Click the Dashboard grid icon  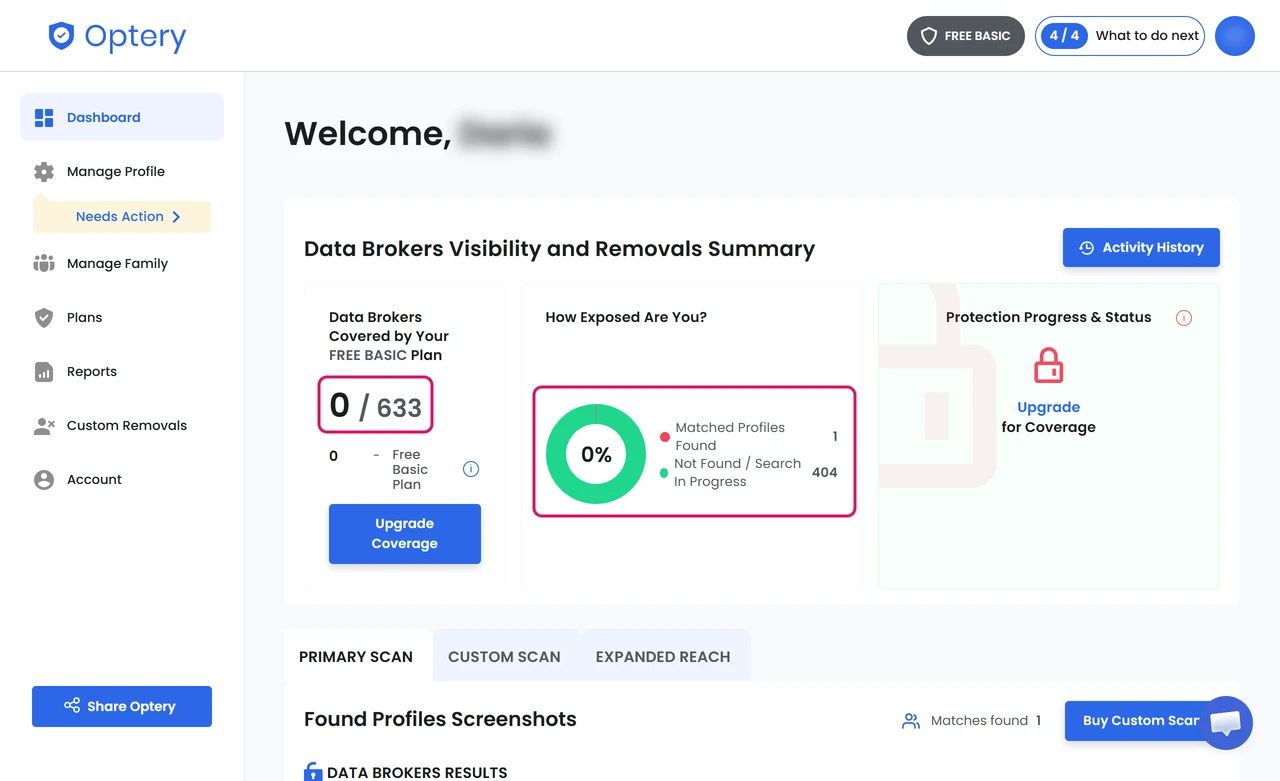tap(44, 118)
